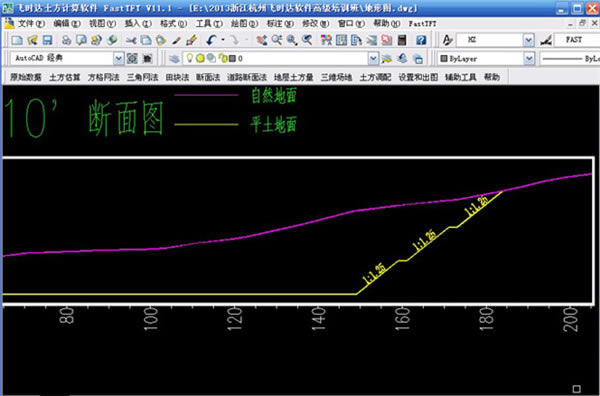Expand the AutoCAD 经典 workspace dropdown
This screenshot has height=396, width=600.
(x=119, y=58)
